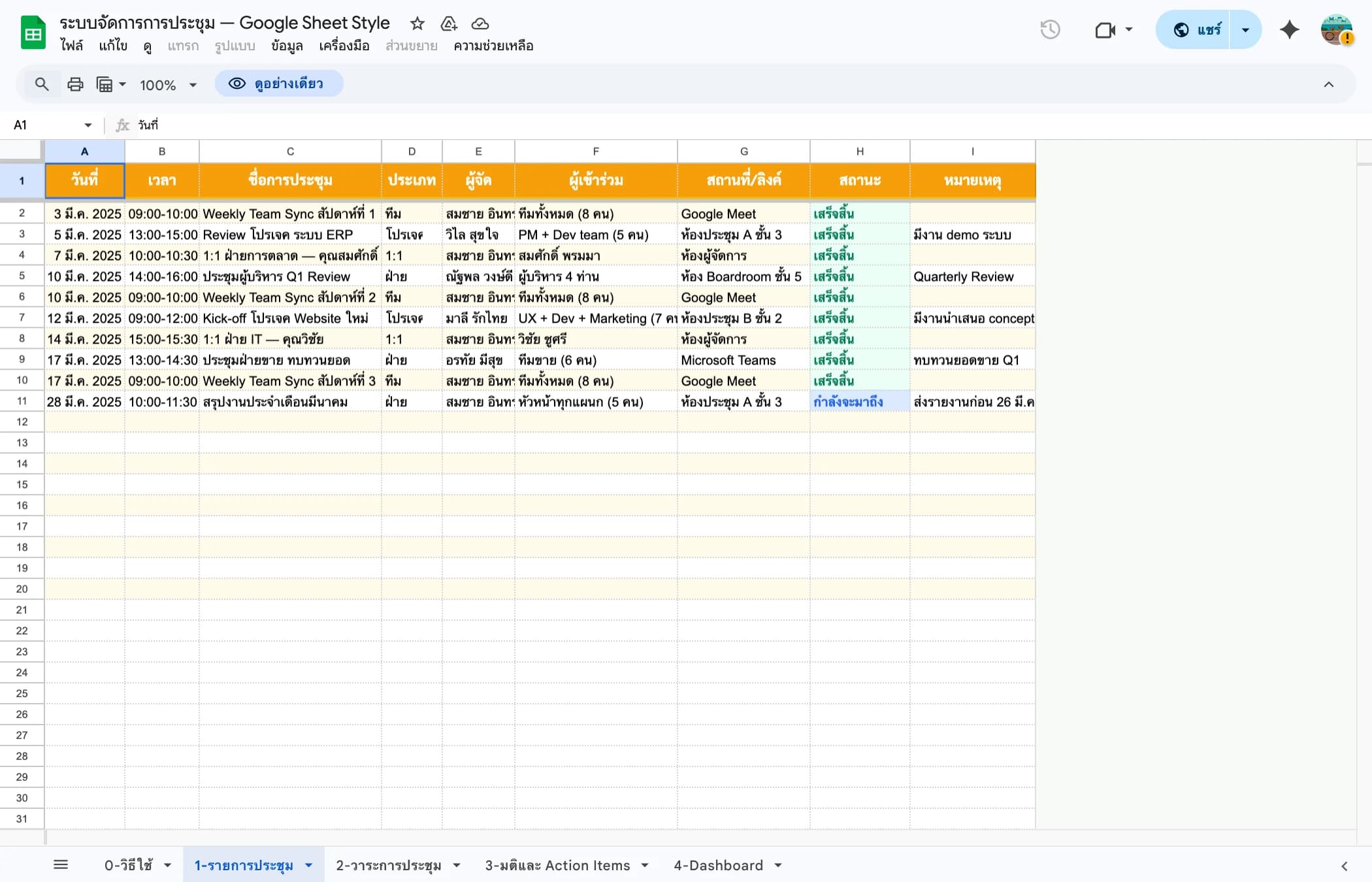Click the แชร์ share button

(x=1204, y=29)
